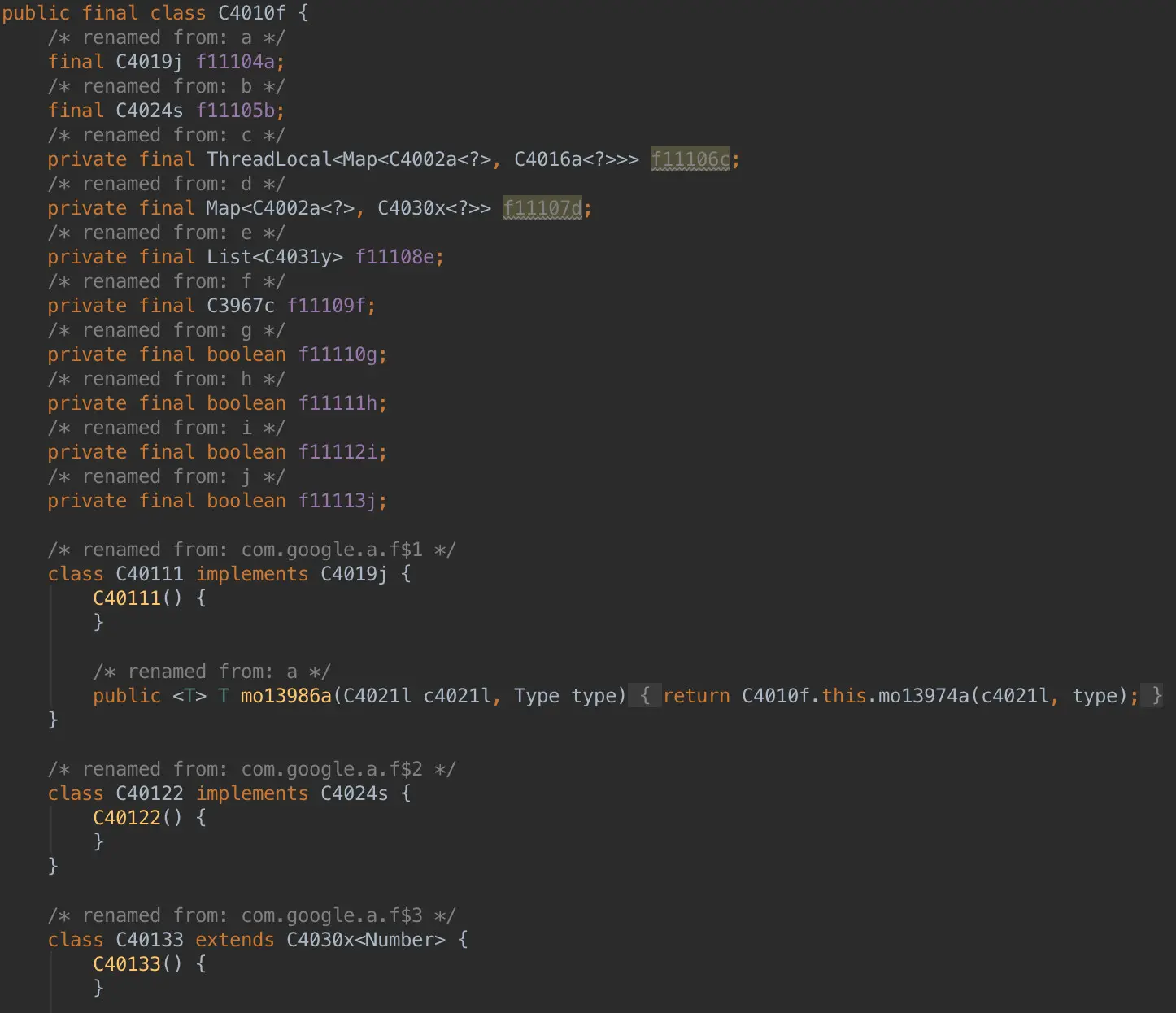
Task: Click the comment 'renamed from: com.google.a.f$1'
Action: [x=252, y=550]
